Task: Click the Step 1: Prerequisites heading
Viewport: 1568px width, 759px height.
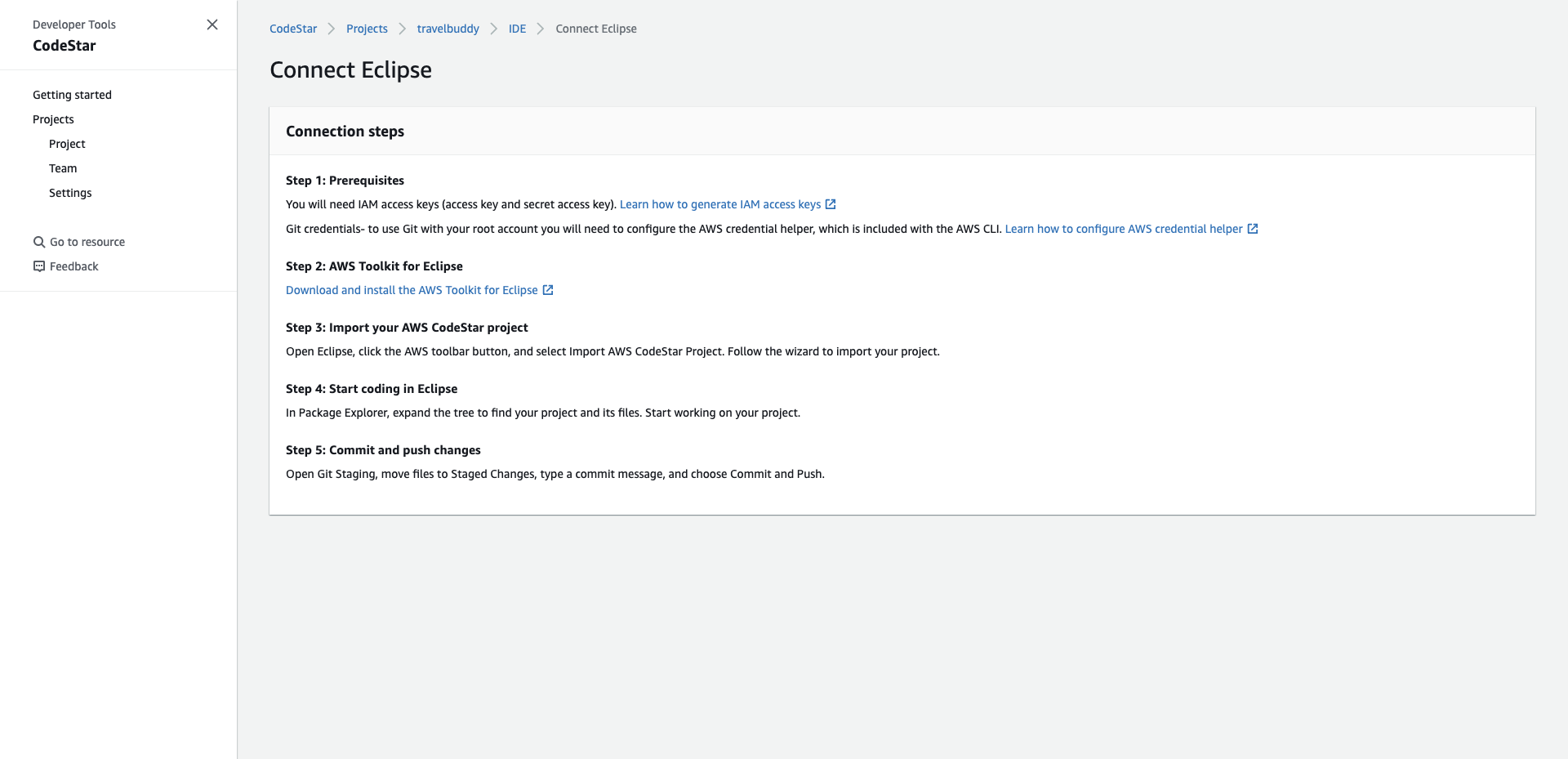Action: click(x=345, y=181)
